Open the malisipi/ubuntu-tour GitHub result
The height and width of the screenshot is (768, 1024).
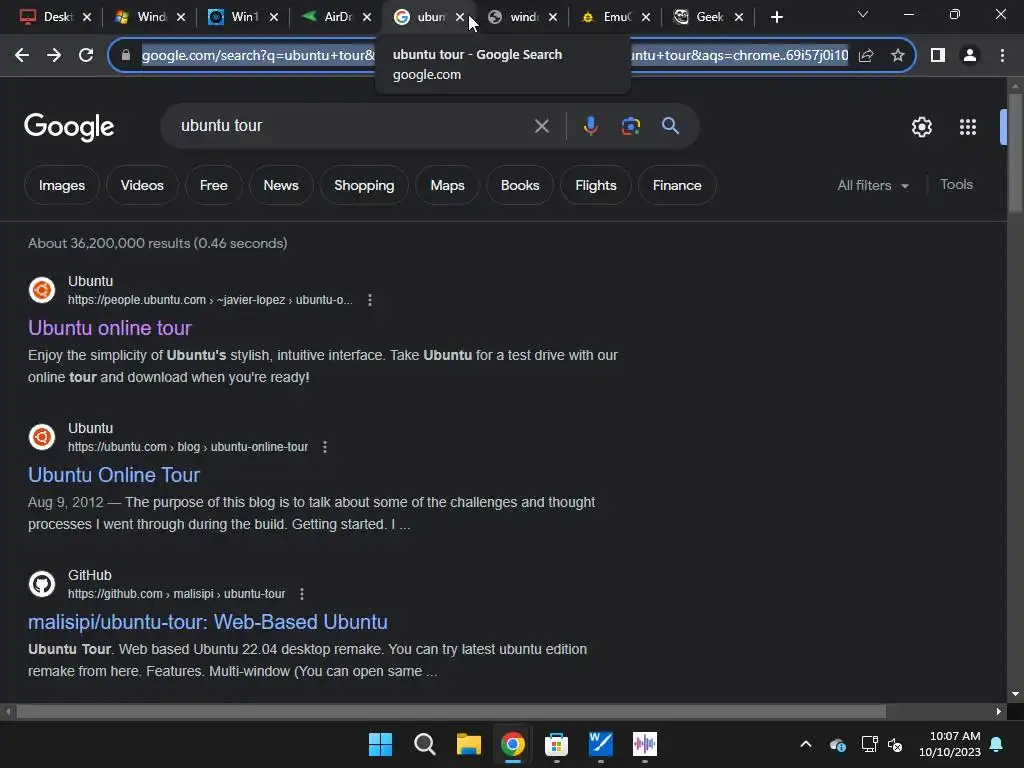208,622
